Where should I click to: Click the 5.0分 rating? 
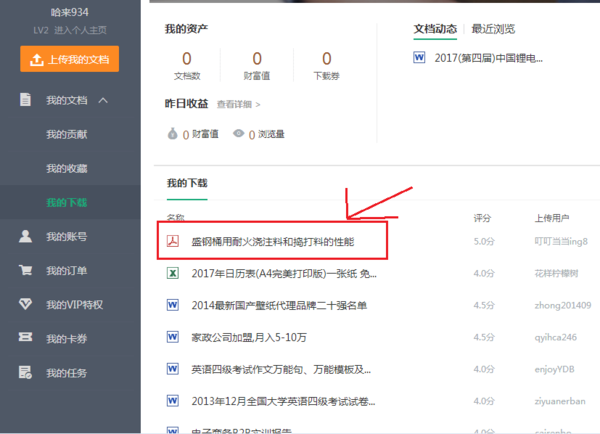pos(484,241)
